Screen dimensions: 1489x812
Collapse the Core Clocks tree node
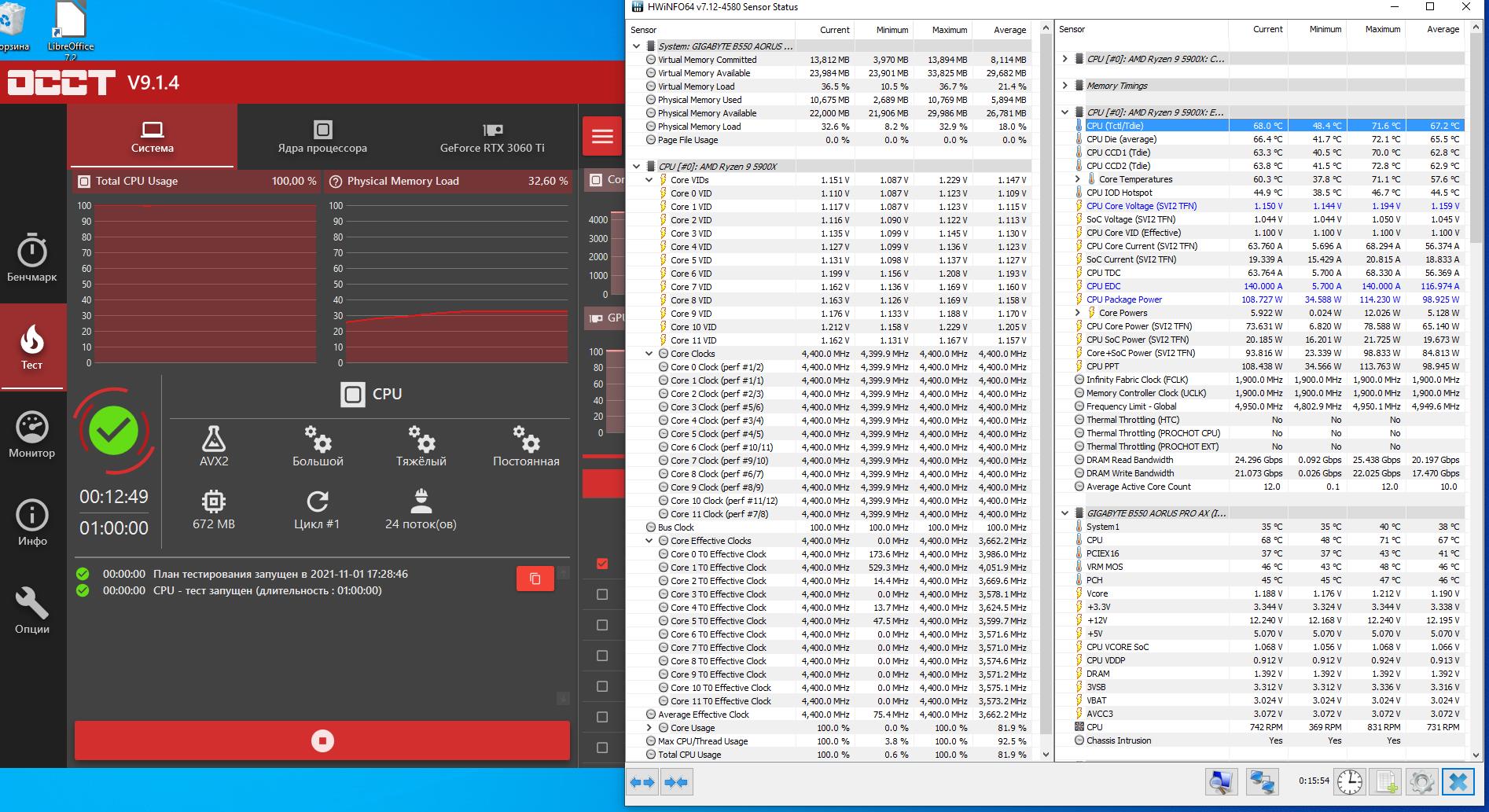649,354
